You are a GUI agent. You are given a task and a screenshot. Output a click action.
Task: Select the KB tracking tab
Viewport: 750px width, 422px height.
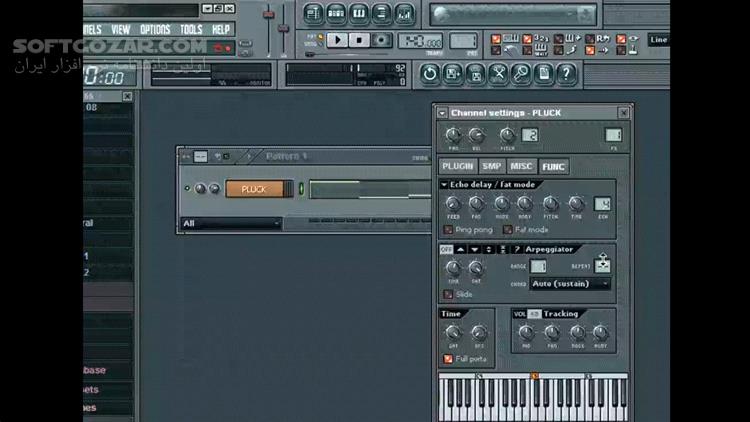click(x=534, y=314)
